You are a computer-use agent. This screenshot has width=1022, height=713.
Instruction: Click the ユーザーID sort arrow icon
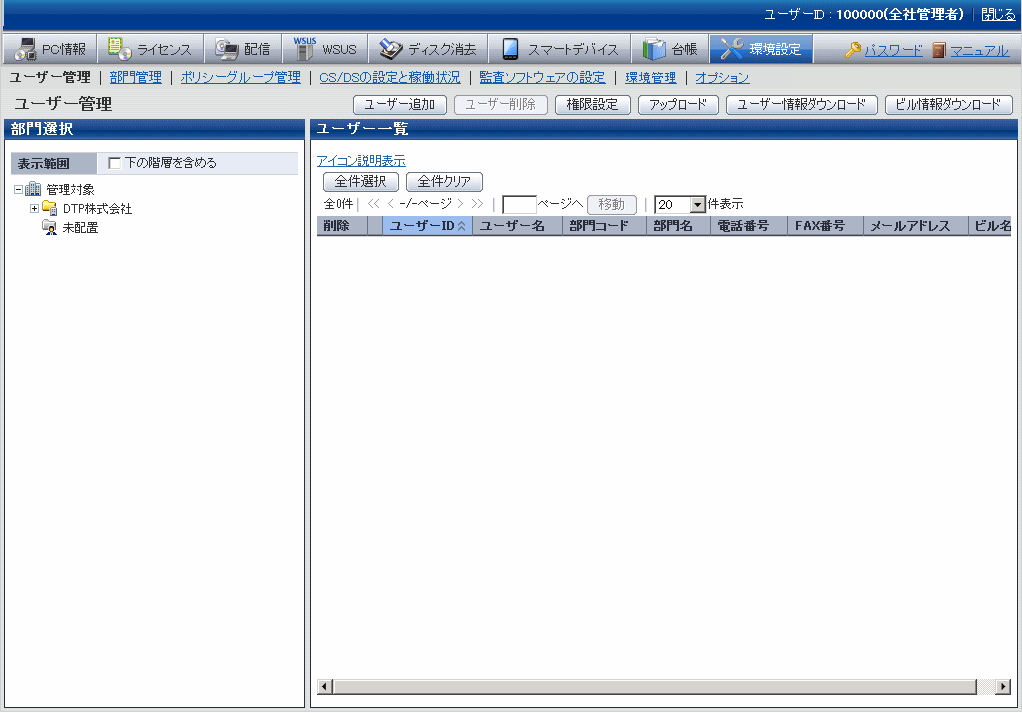tap(461, 226)
